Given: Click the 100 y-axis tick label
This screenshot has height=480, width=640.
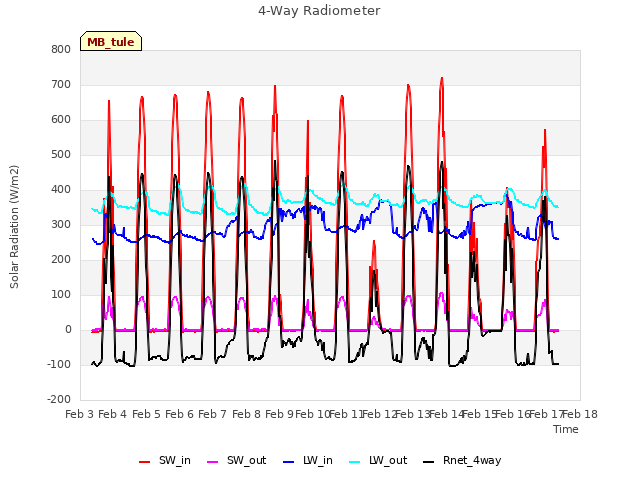Looking at the screenshot, I should [x=61, y=295].
